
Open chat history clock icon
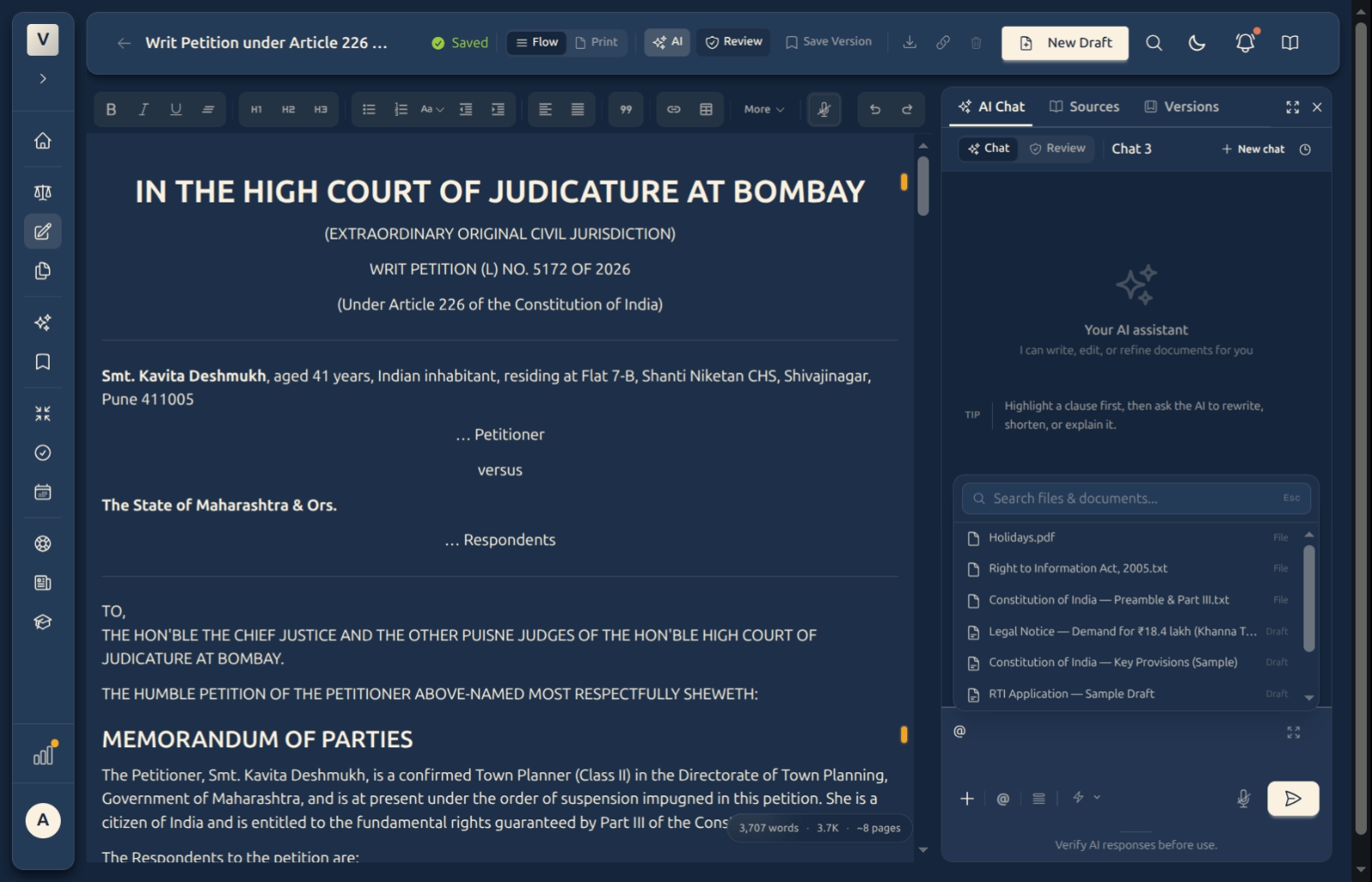coord(1305,149)
